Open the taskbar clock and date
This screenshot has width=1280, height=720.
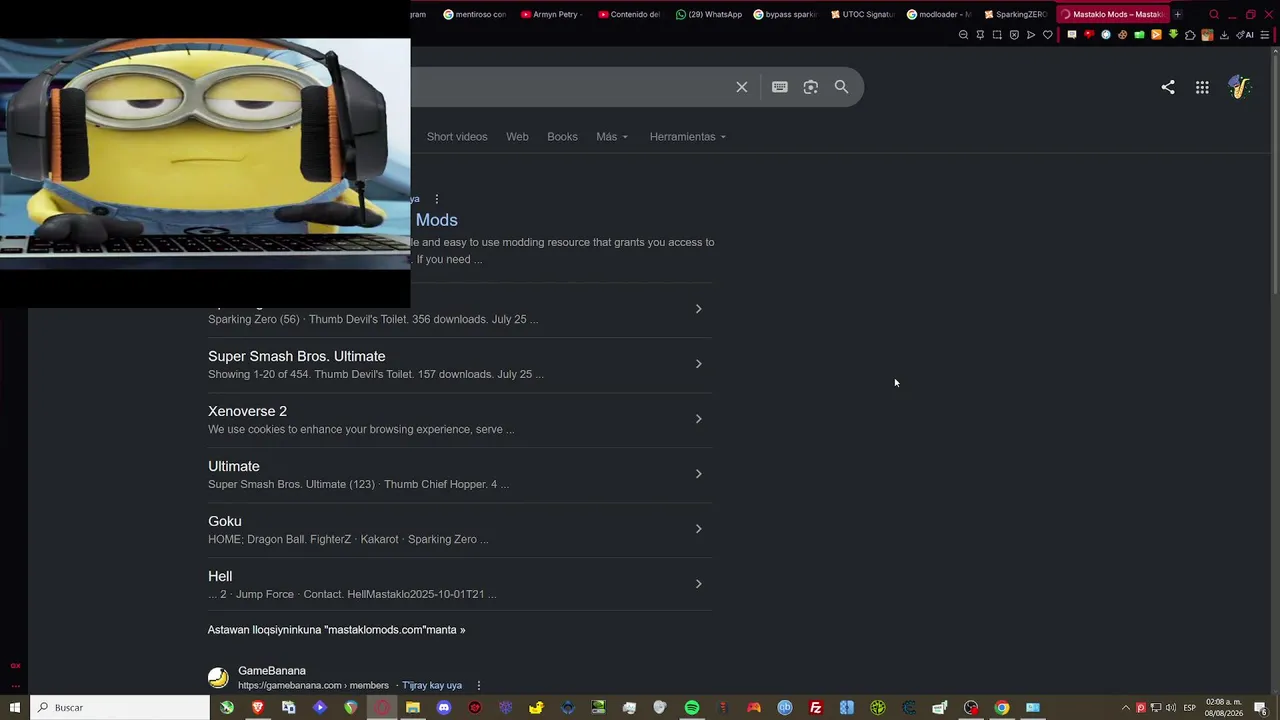point(1224,708)
